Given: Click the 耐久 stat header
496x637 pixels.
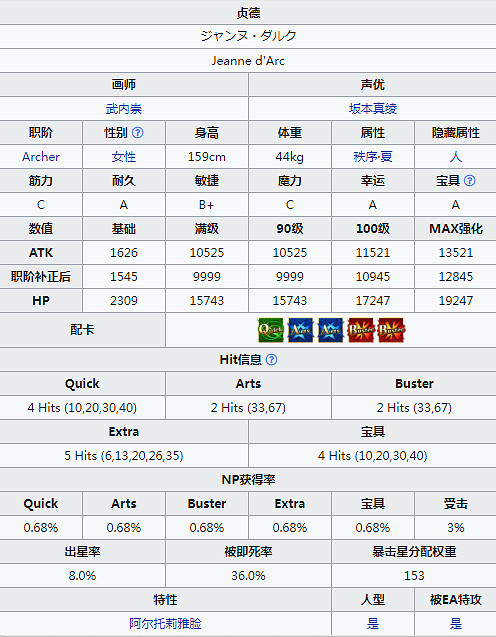Looking at the screenshot, I should (124, 180).
